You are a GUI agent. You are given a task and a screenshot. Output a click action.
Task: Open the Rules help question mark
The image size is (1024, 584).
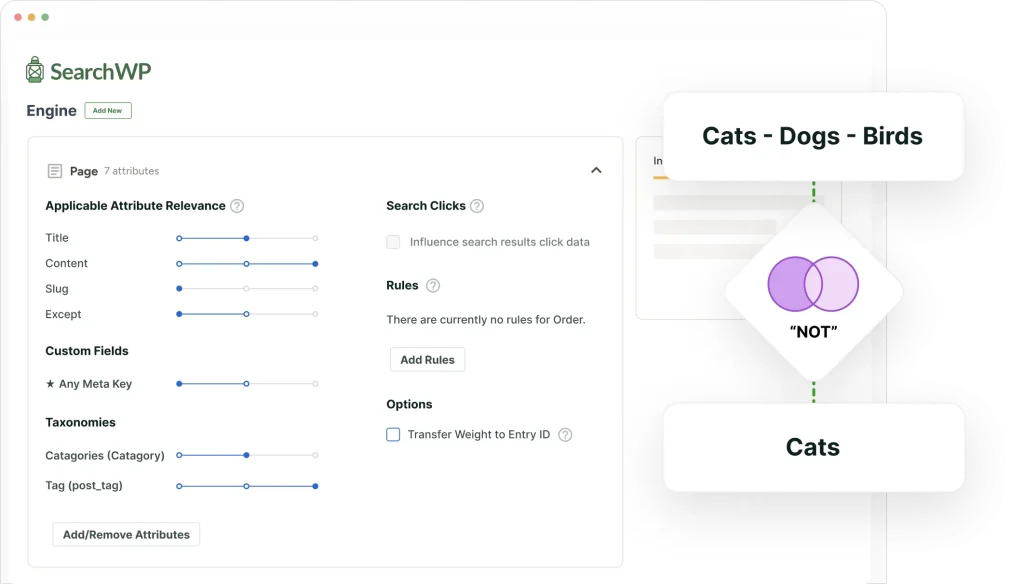(432, 285)
